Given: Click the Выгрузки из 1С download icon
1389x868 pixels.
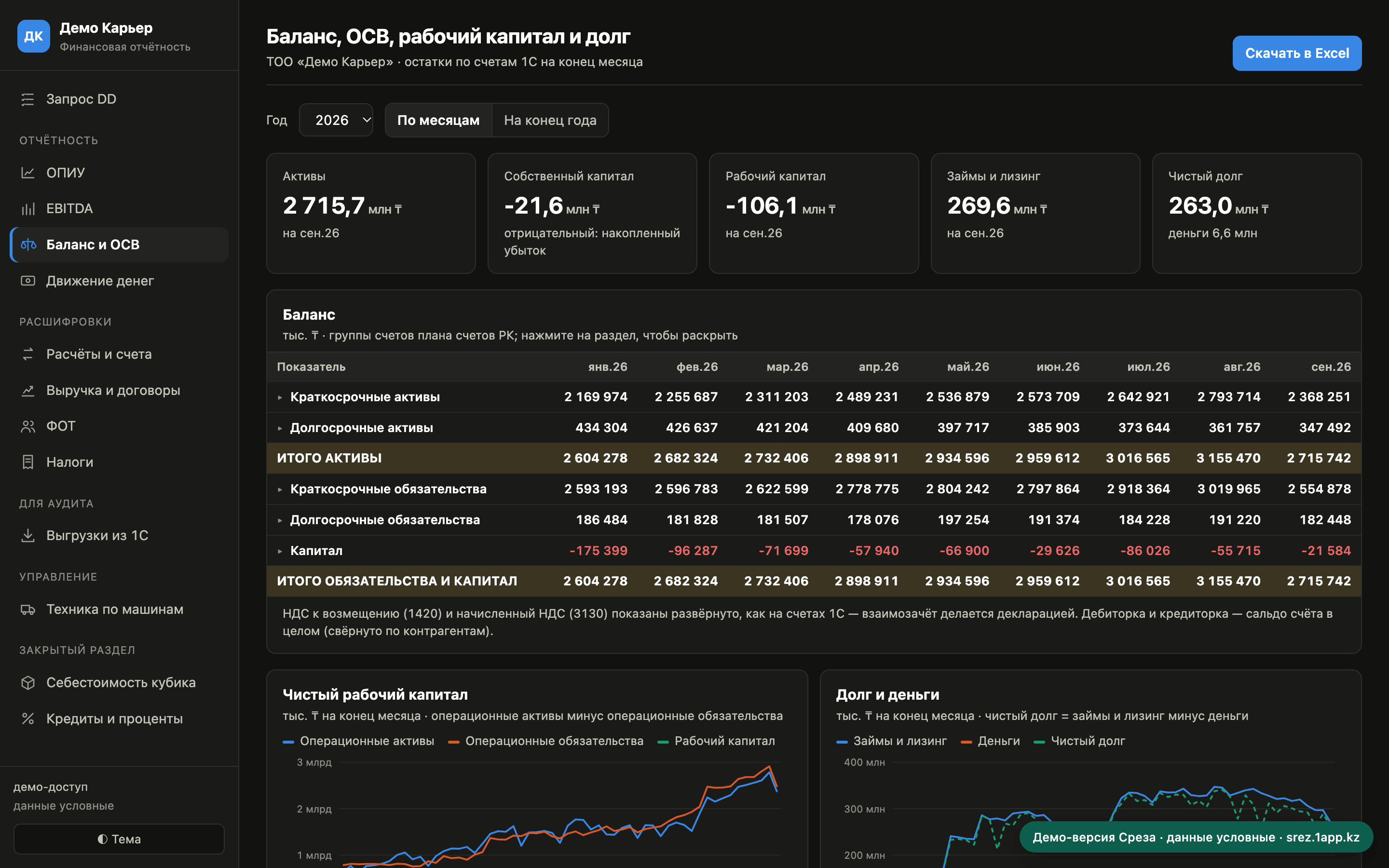Looking at the screenshot, I should click(x=27, y=536).
